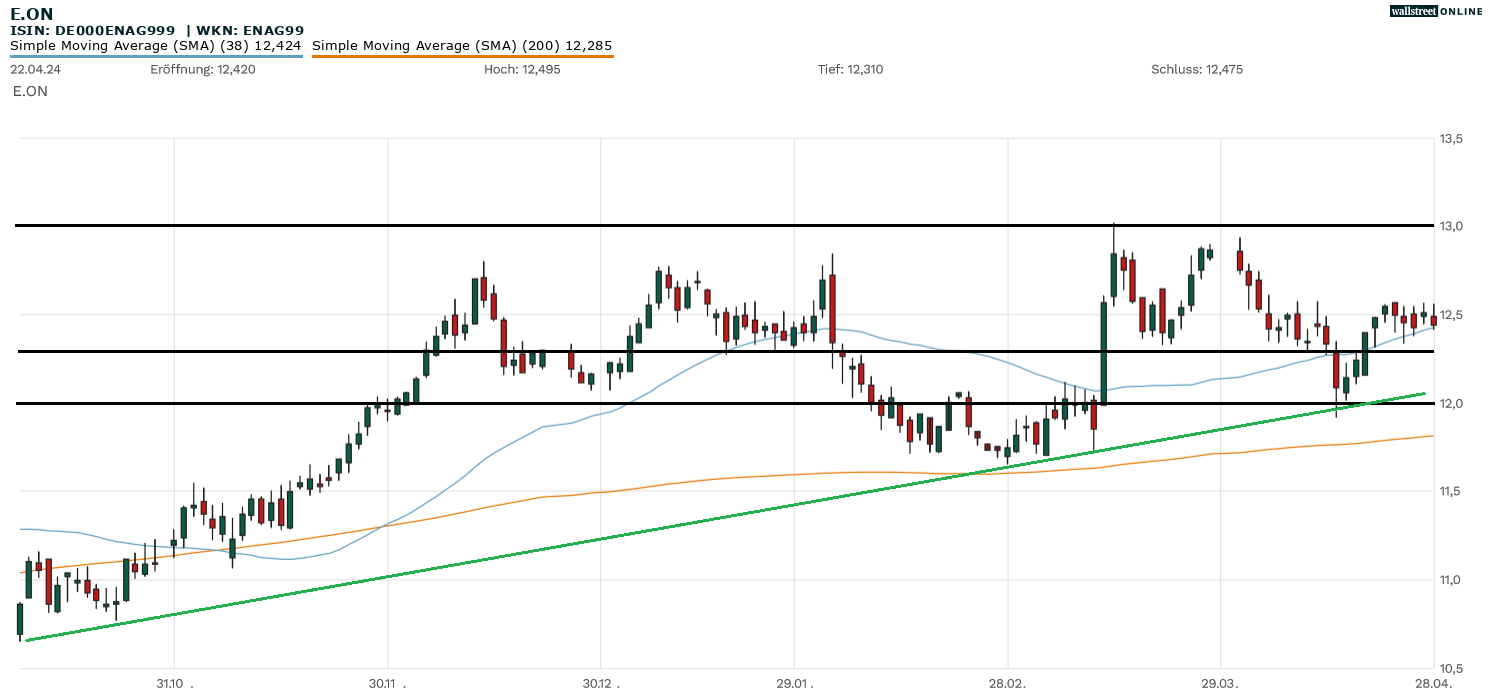Click the blue underline below SMA (38)
Image resolution: width=1490 pixels, height=689 pixels.
click(x=156, y=56)
